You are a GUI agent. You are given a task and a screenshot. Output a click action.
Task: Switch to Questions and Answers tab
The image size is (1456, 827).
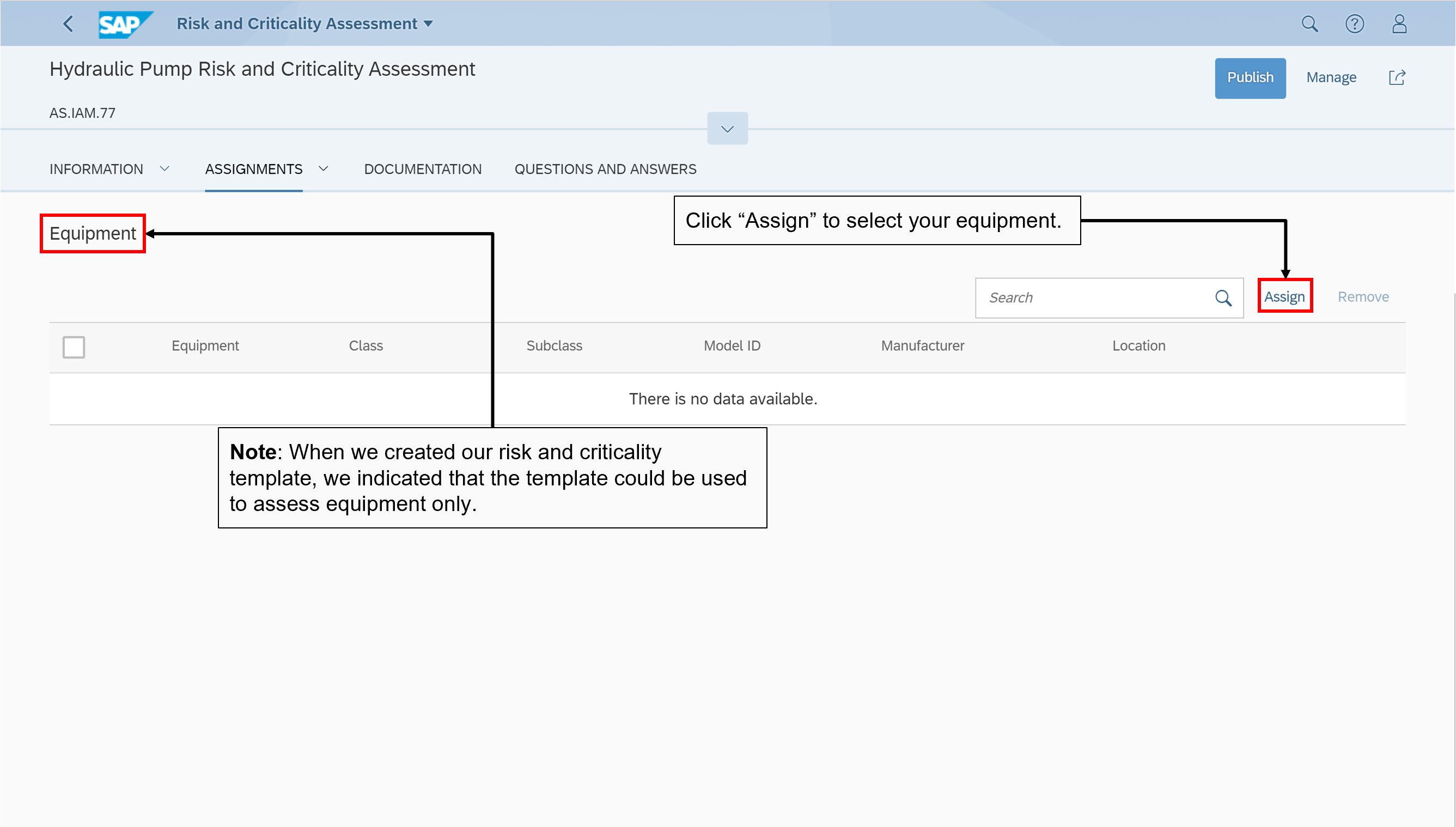point(605,169)
